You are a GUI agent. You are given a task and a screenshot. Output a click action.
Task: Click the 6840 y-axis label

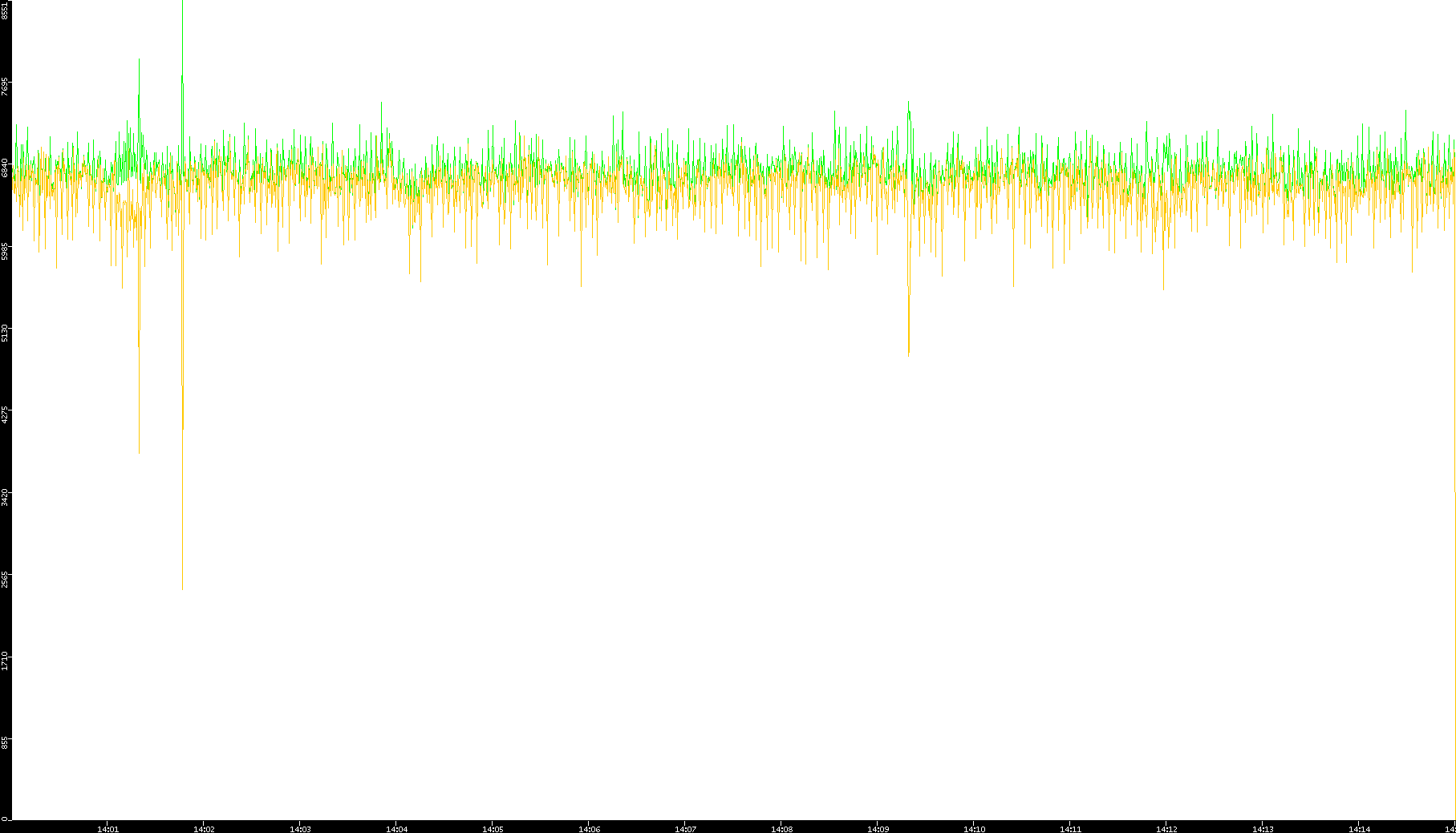click(x=6, y=168)
